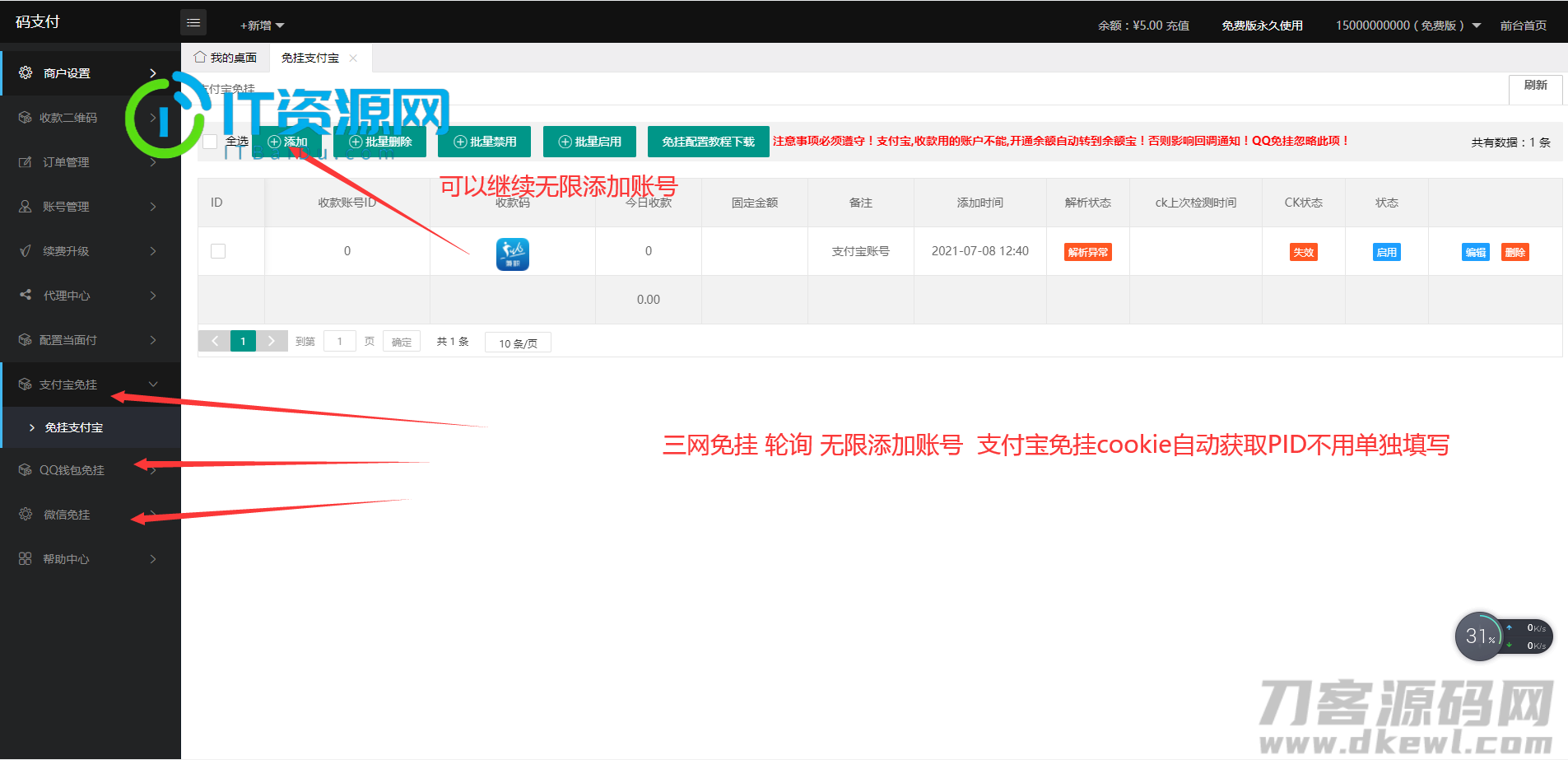The image size is (1568, 760).
Task: Click the 添加时间 2021-07-08 12:40 cell
Action: click(x=979, y=251)
